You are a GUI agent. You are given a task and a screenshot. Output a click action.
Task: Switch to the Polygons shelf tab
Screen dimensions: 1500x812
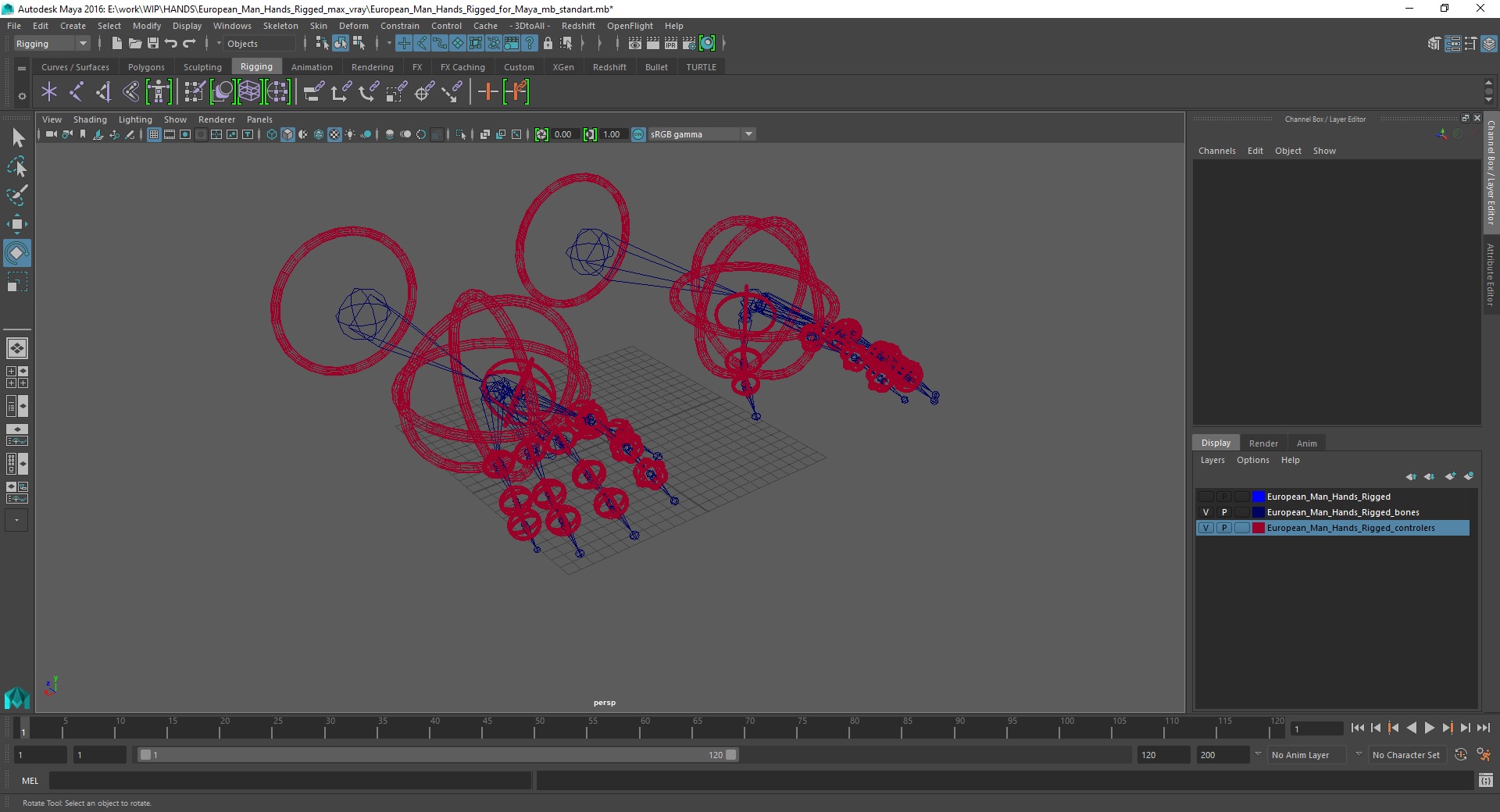coord(146,67)
